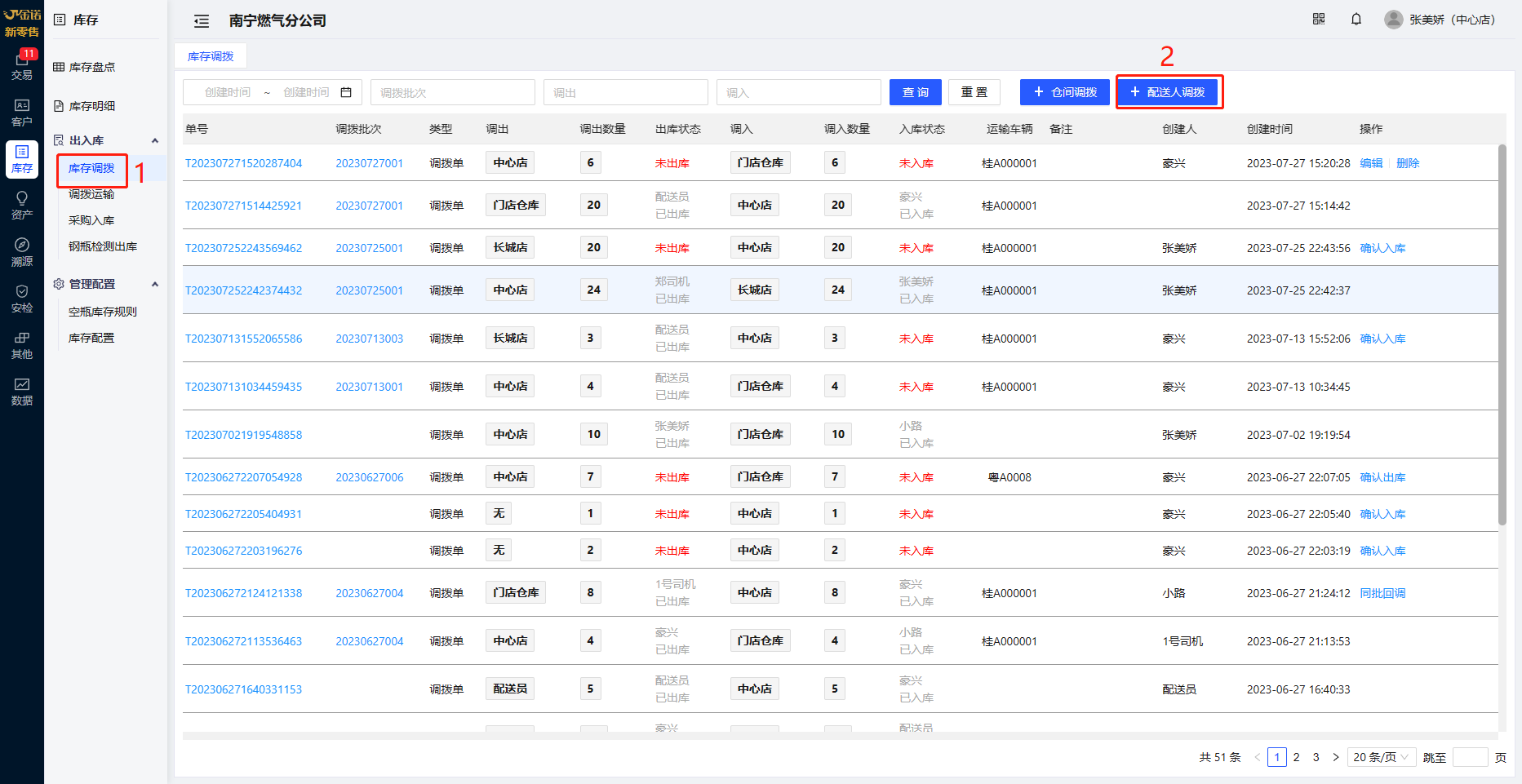Open order T202307271520287404
This screenshot has height=784, width=1522.
243,163
